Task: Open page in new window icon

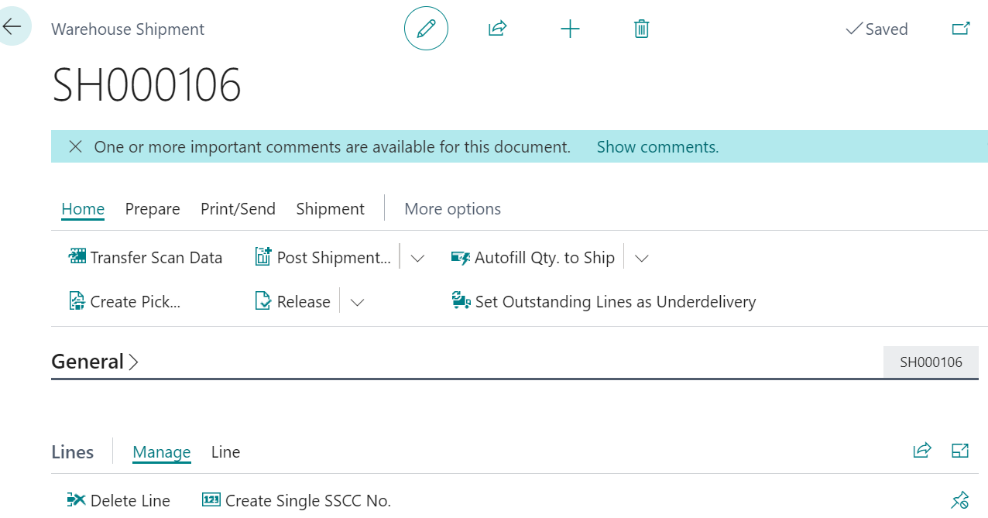Action: (960, 29)
